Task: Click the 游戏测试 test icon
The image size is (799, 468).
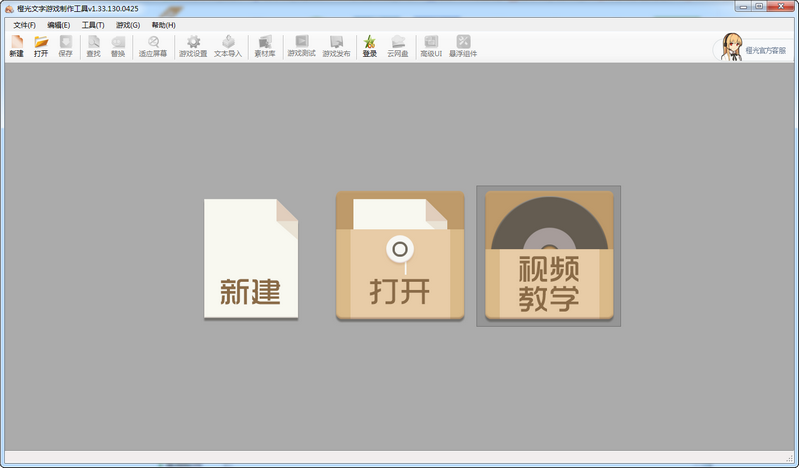Action: click(x=301, y=46)
